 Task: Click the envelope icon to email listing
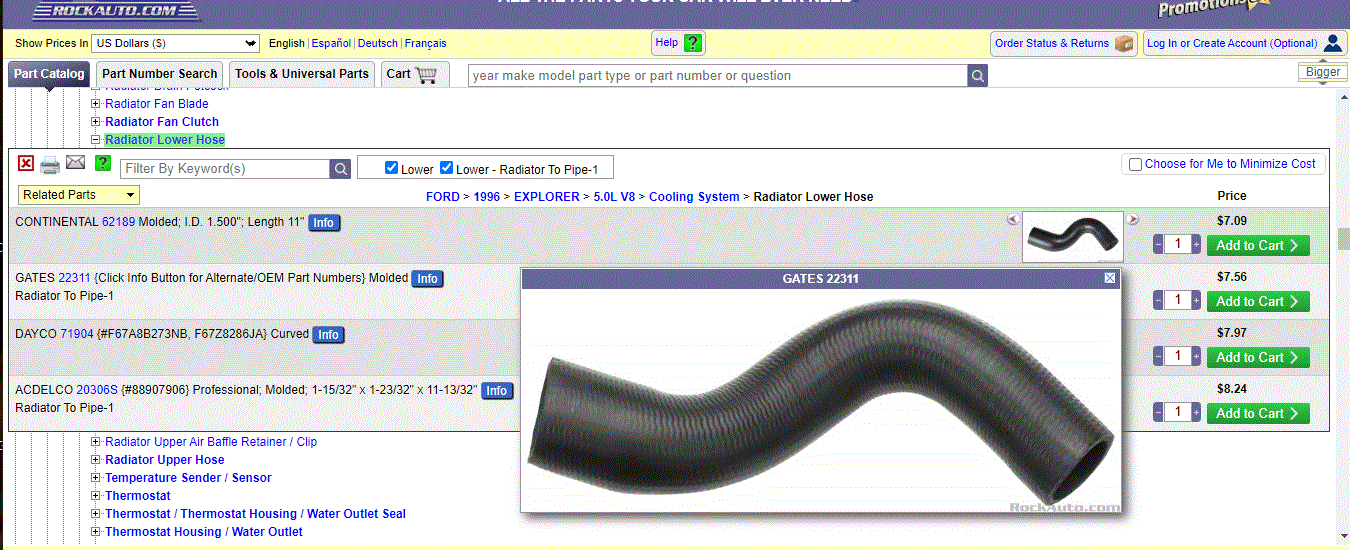click(x=76, y=163)
